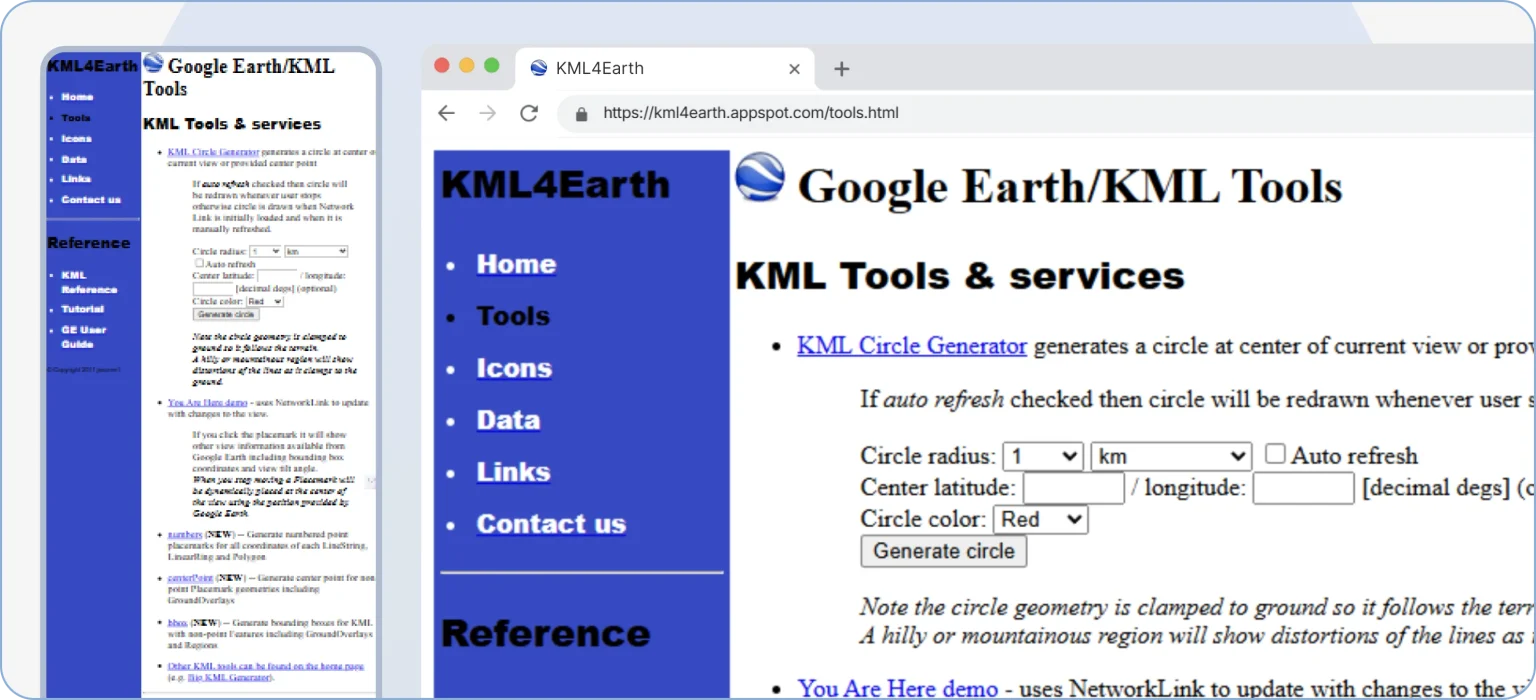Screen dimensions: 1536x700
Task: Click the browser forward arrow
Action: point(488,113)
